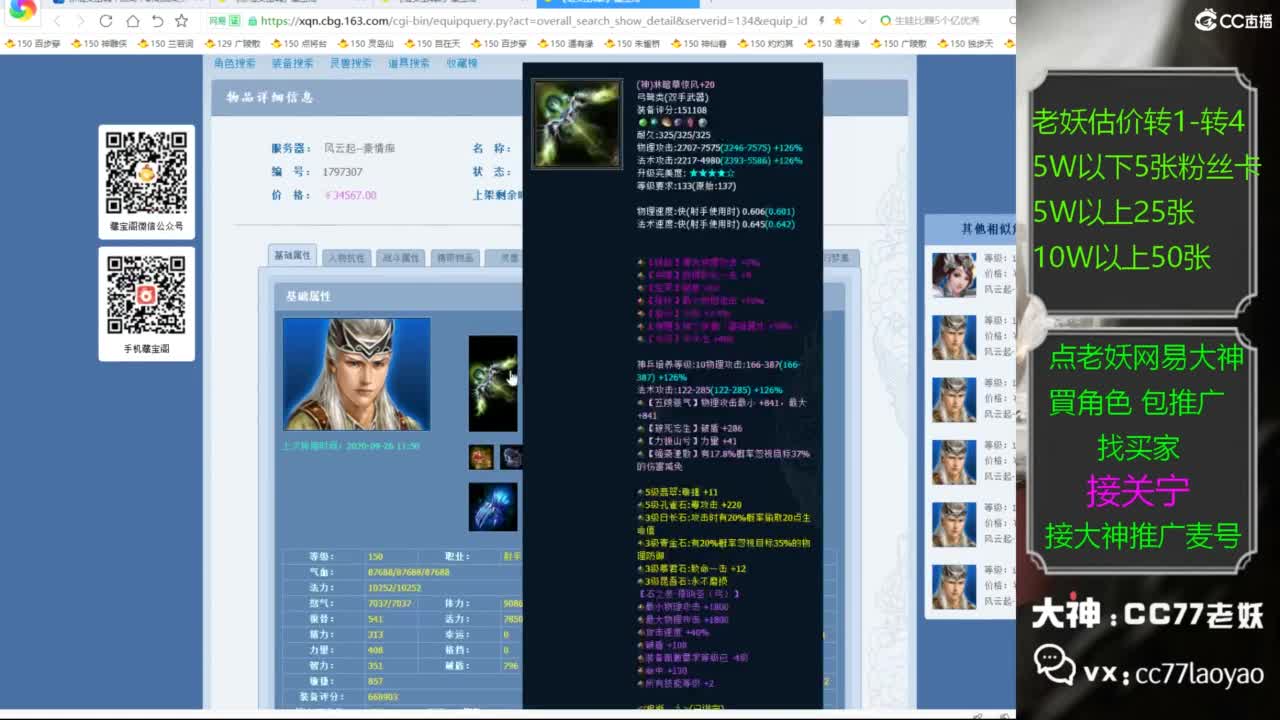The image size is (1280, 720).
Task: Open the 战斗属性 tab
Action: pos(400,258)
